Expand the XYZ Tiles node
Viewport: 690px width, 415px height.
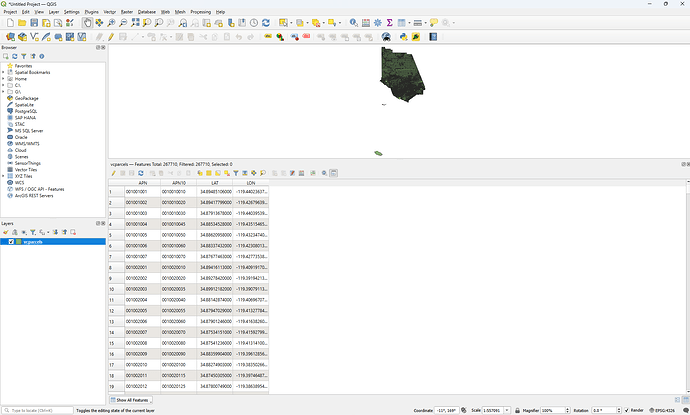(4, 176)
